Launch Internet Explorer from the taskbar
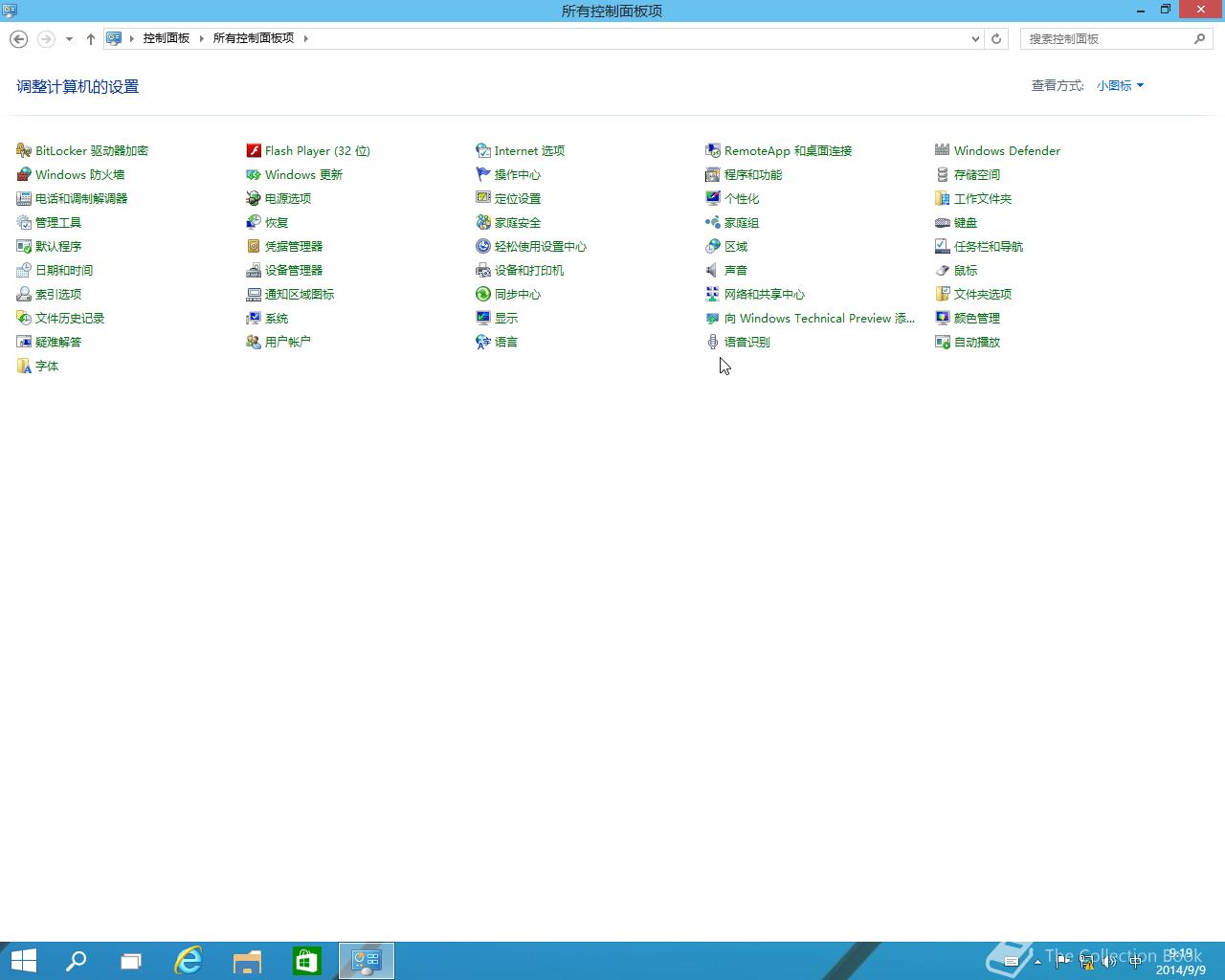The width and height of the screenshot is (1225, 980). [189, 961]
